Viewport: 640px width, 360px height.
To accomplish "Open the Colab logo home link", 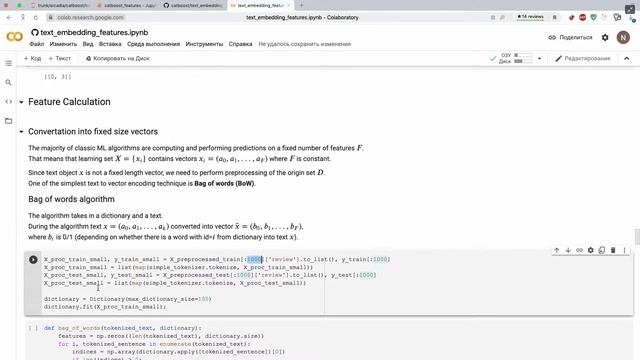I will point(15,37).
